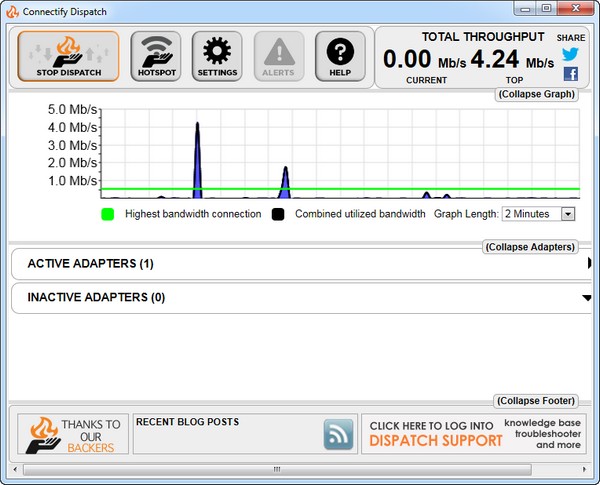Expand the Active Adapters (1) list
600x485 pixels.
click(x=300, y=264)
